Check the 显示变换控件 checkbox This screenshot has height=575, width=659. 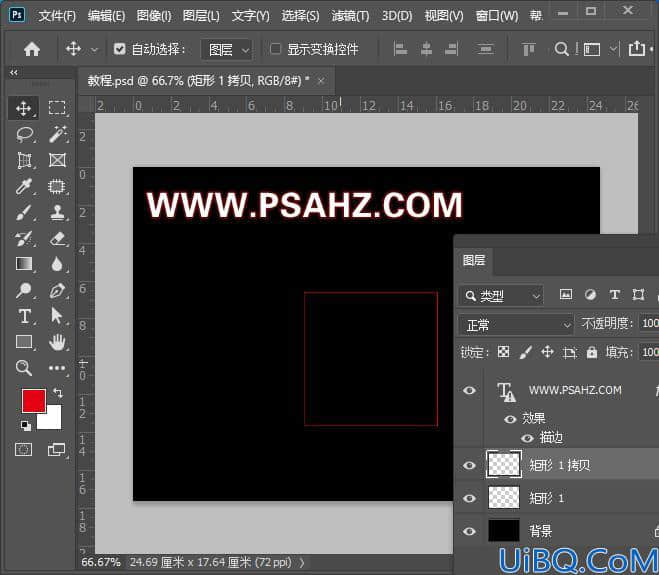[275, 49]
